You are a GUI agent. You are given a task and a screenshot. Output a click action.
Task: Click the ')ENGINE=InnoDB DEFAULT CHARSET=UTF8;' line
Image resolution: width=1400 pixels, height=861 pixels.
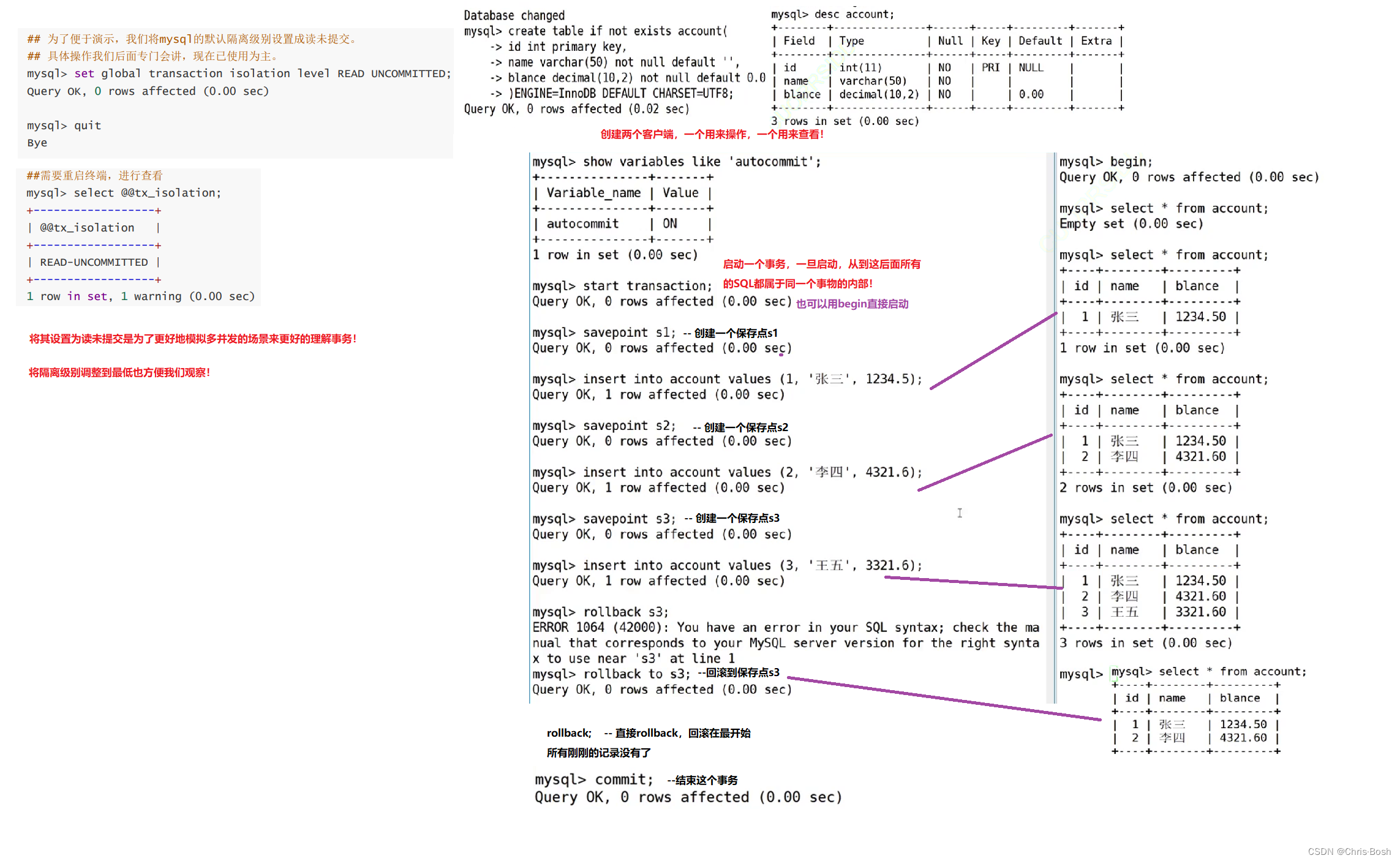click(611, 94)
